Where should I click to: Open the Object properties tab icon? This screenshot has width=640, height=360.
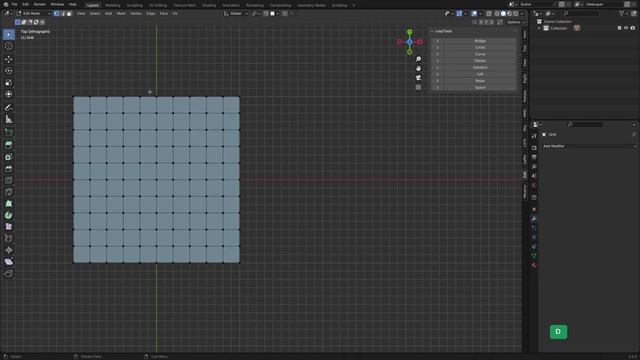[534, 209]
